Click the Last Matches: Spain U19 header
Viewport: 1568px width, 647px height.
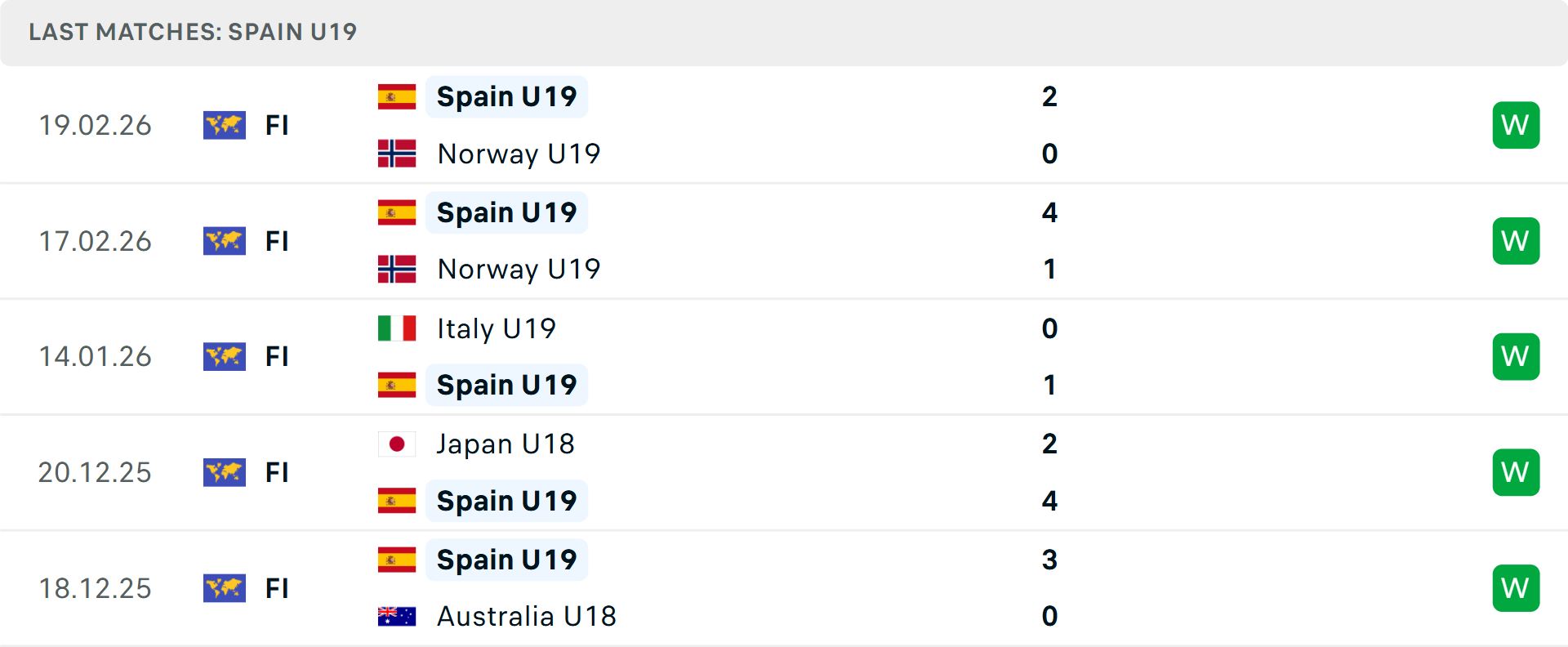(193, 32)
